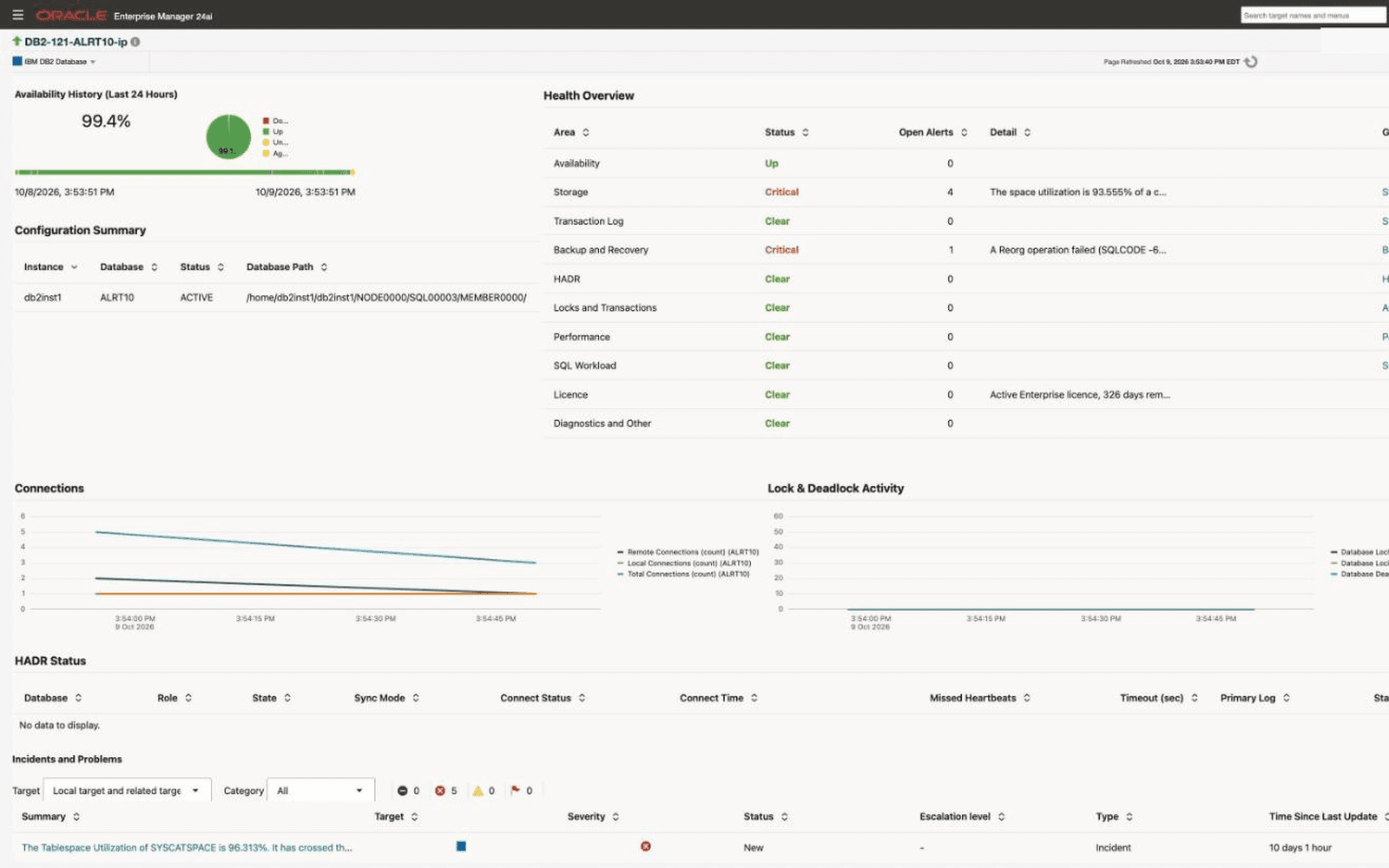Screen dimensions: 1389x868
Task: Click the space utilization 93.555% detail text
Action: [x=1078, y=193]
